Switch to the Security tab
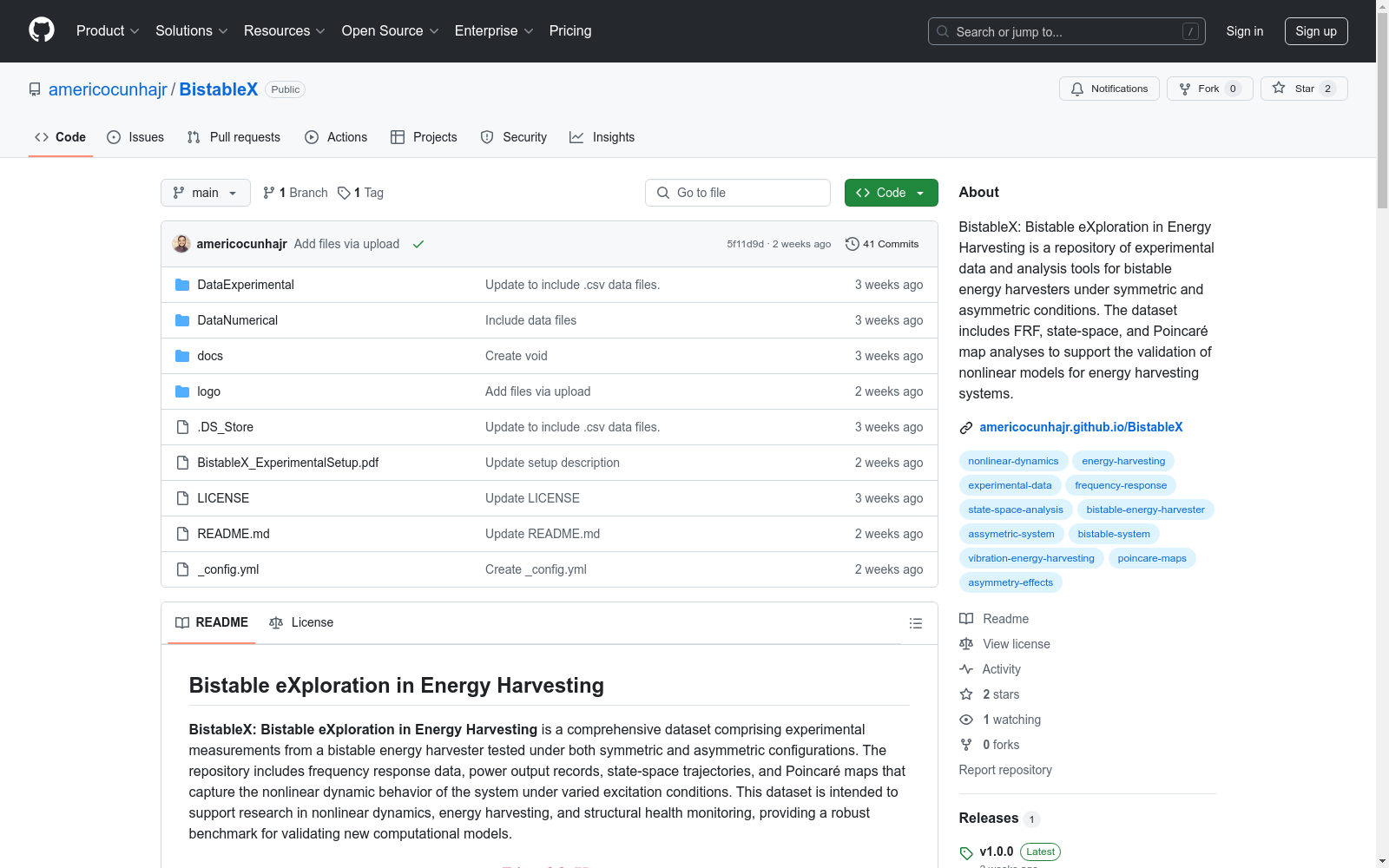This screenshot has width=1389, height=868. coord(514,137)
